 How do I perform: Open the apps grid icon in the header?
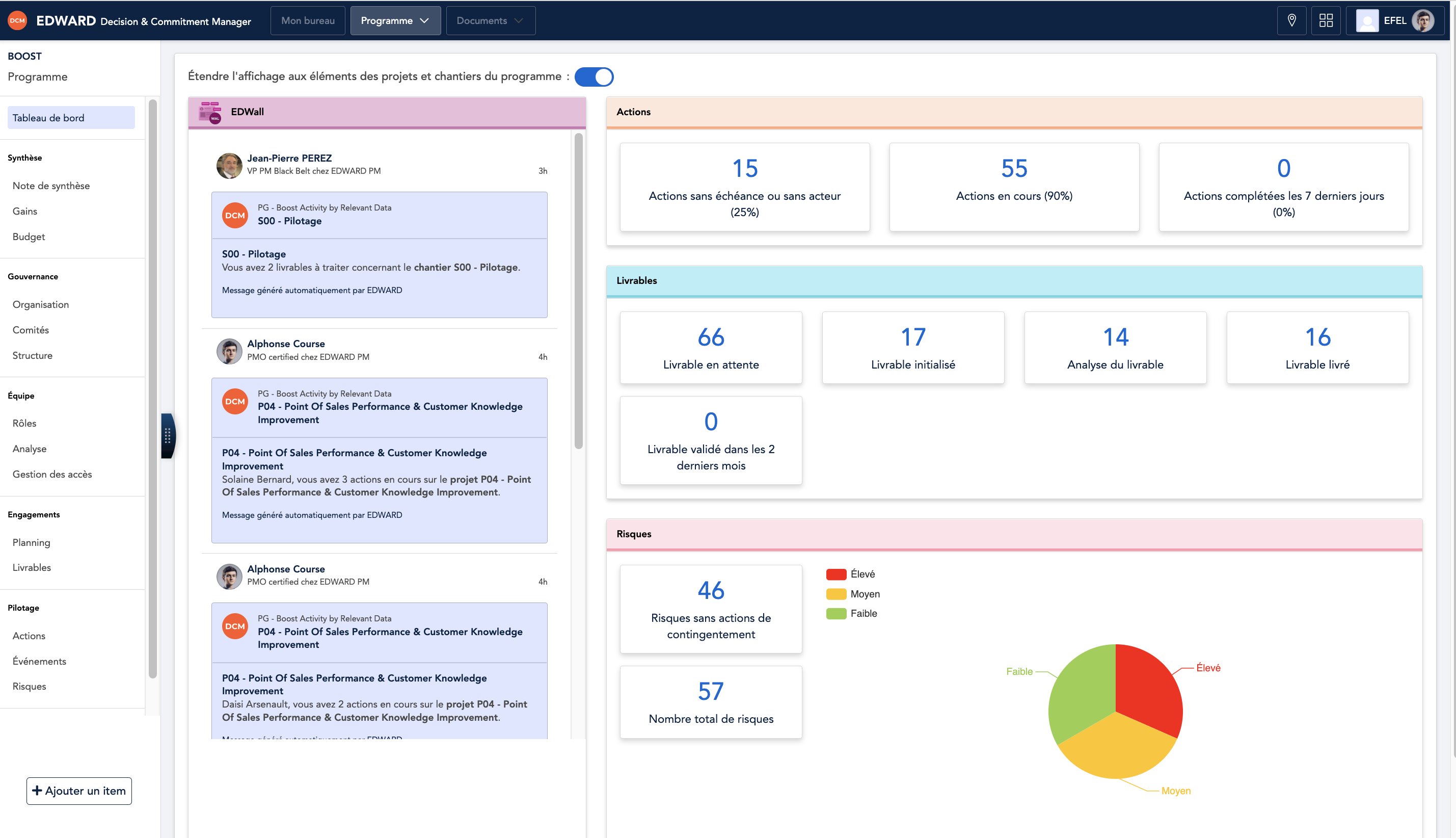1326,20
